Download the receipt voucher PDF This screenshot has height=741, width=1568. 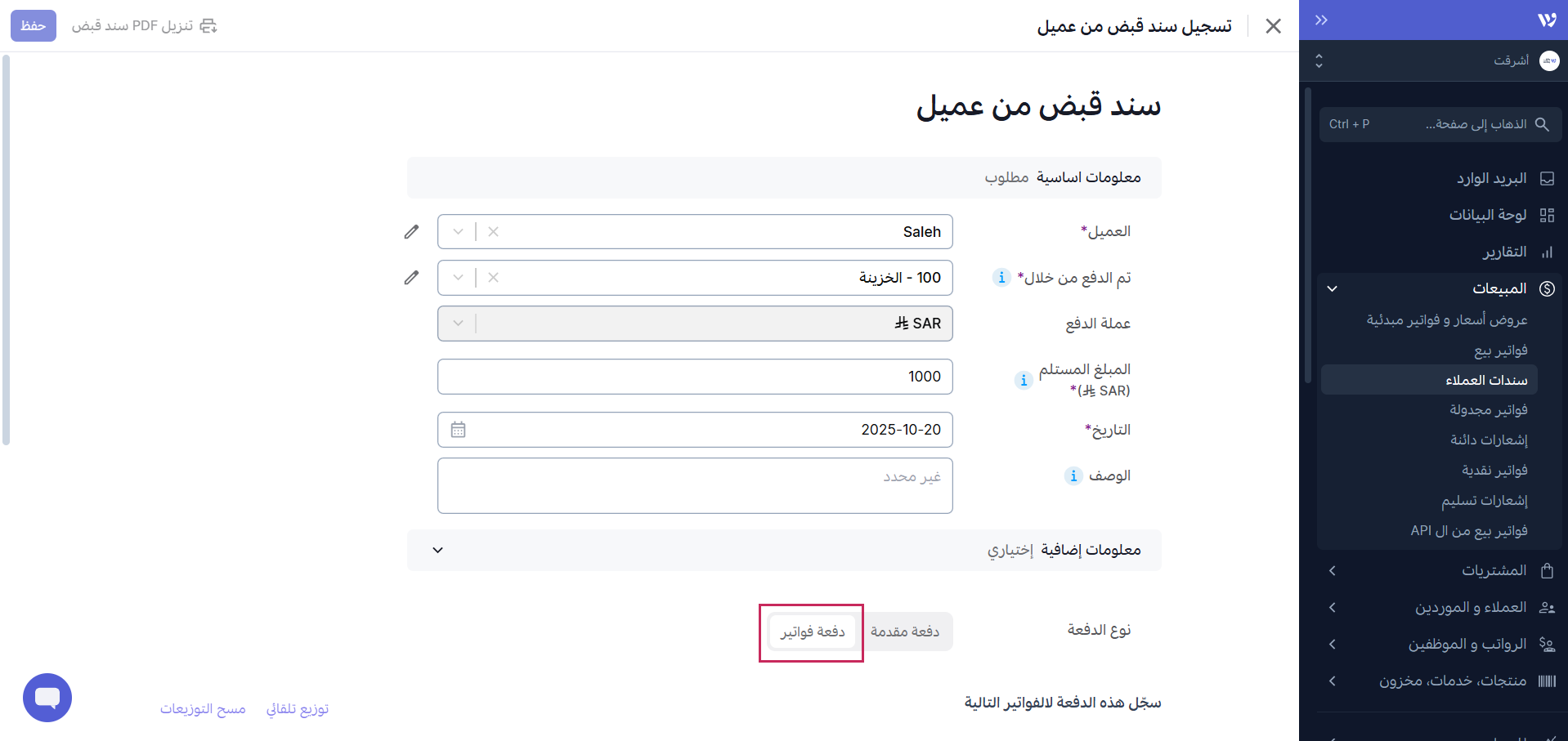coord(144,26)
